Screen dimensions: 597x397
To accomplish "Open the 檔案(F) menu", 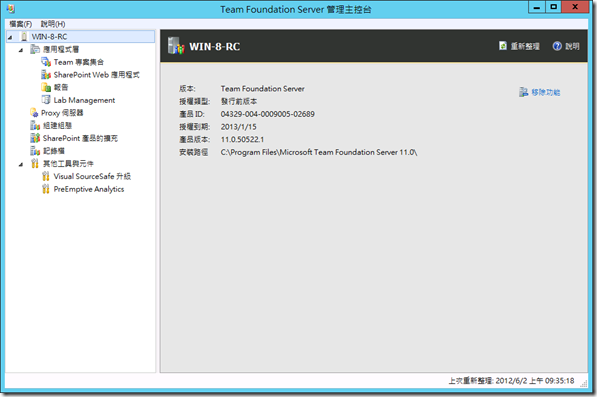I will (21, 24).
